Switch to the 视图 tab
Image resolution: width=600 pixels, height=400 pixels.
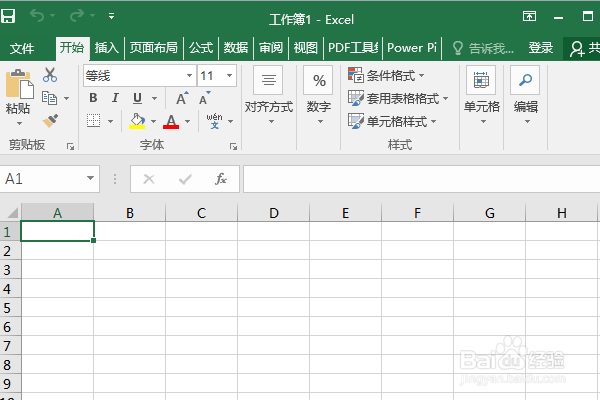click(x=305, y=48)
